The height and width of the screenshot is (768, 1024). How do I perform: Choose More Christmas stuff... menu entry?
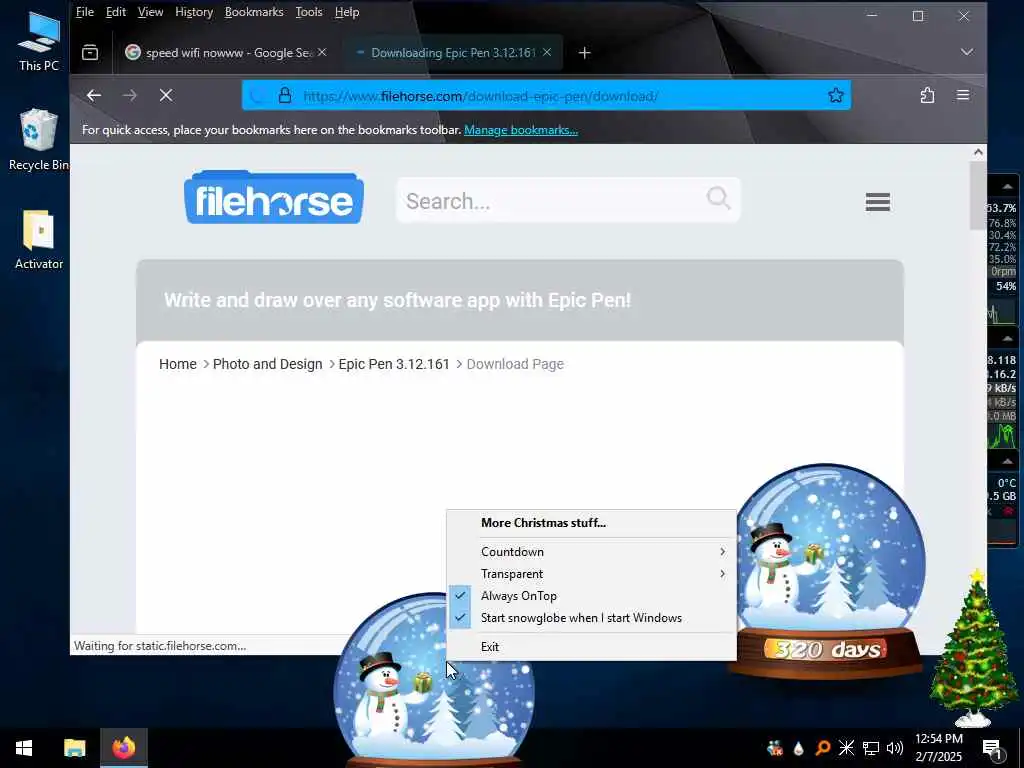click(592, 523)
